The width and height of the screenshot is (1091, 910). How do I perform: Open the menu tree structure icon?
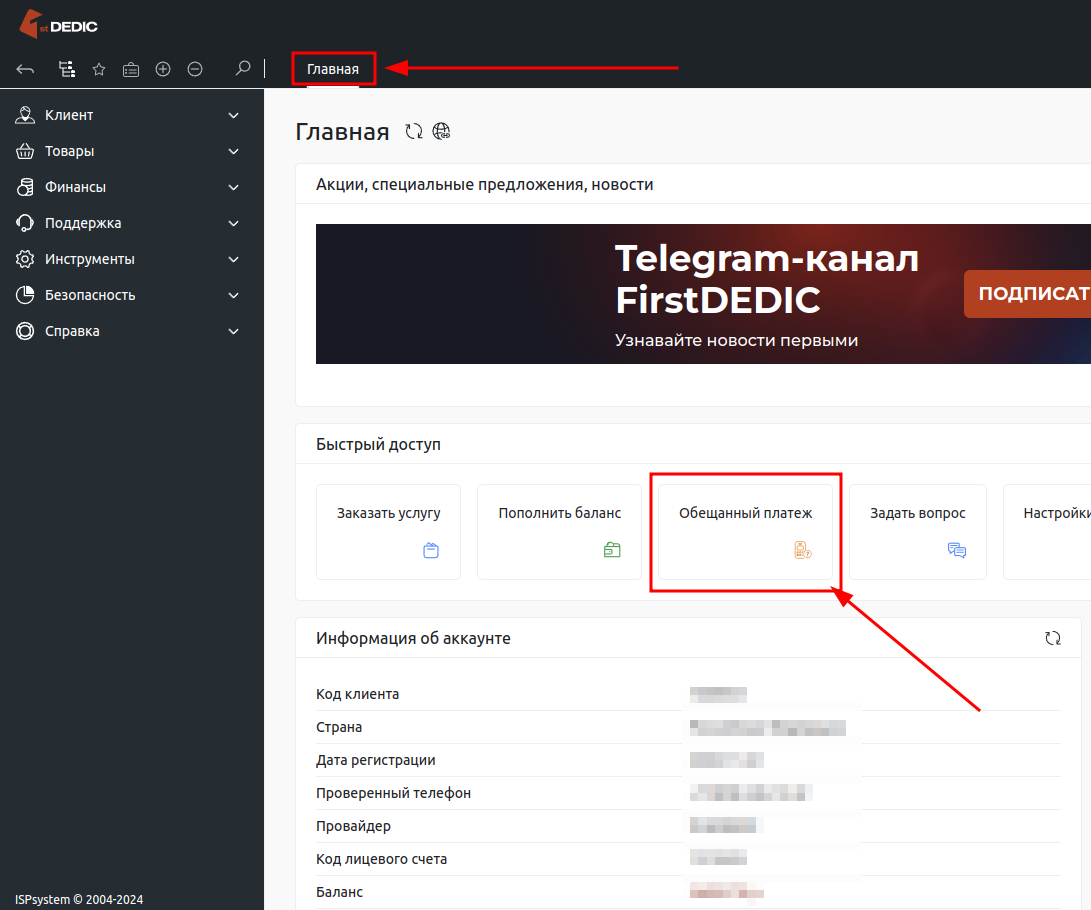point(67,69)
